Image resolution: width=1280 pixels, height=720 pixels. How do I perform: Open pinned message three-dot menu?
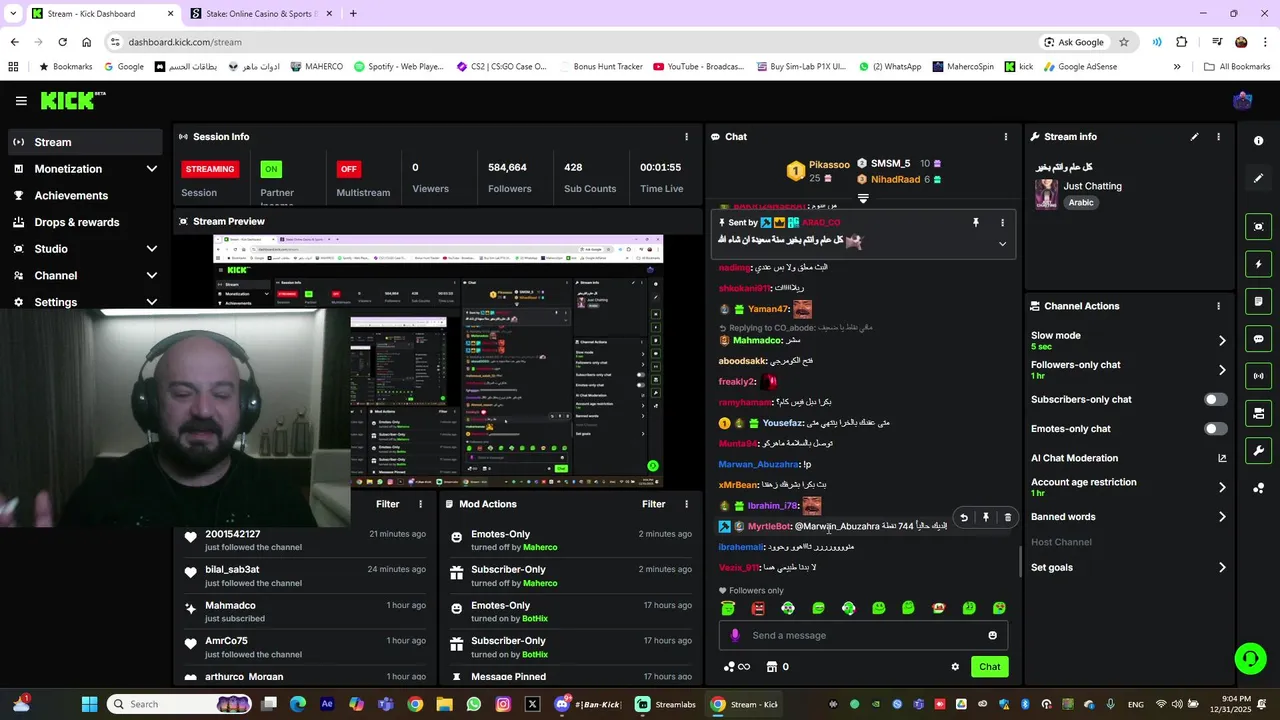[x=1002, y=223]
